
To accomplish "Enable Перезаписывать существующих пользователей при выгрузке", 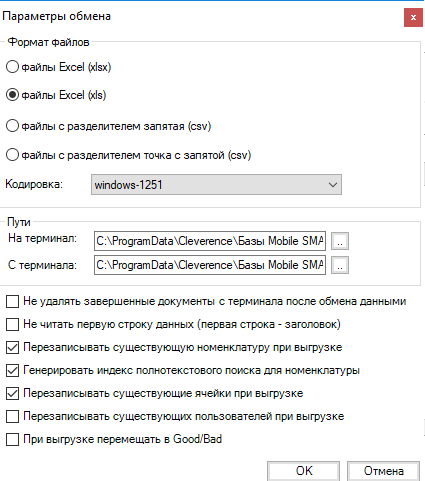I will tap(12, 416).
